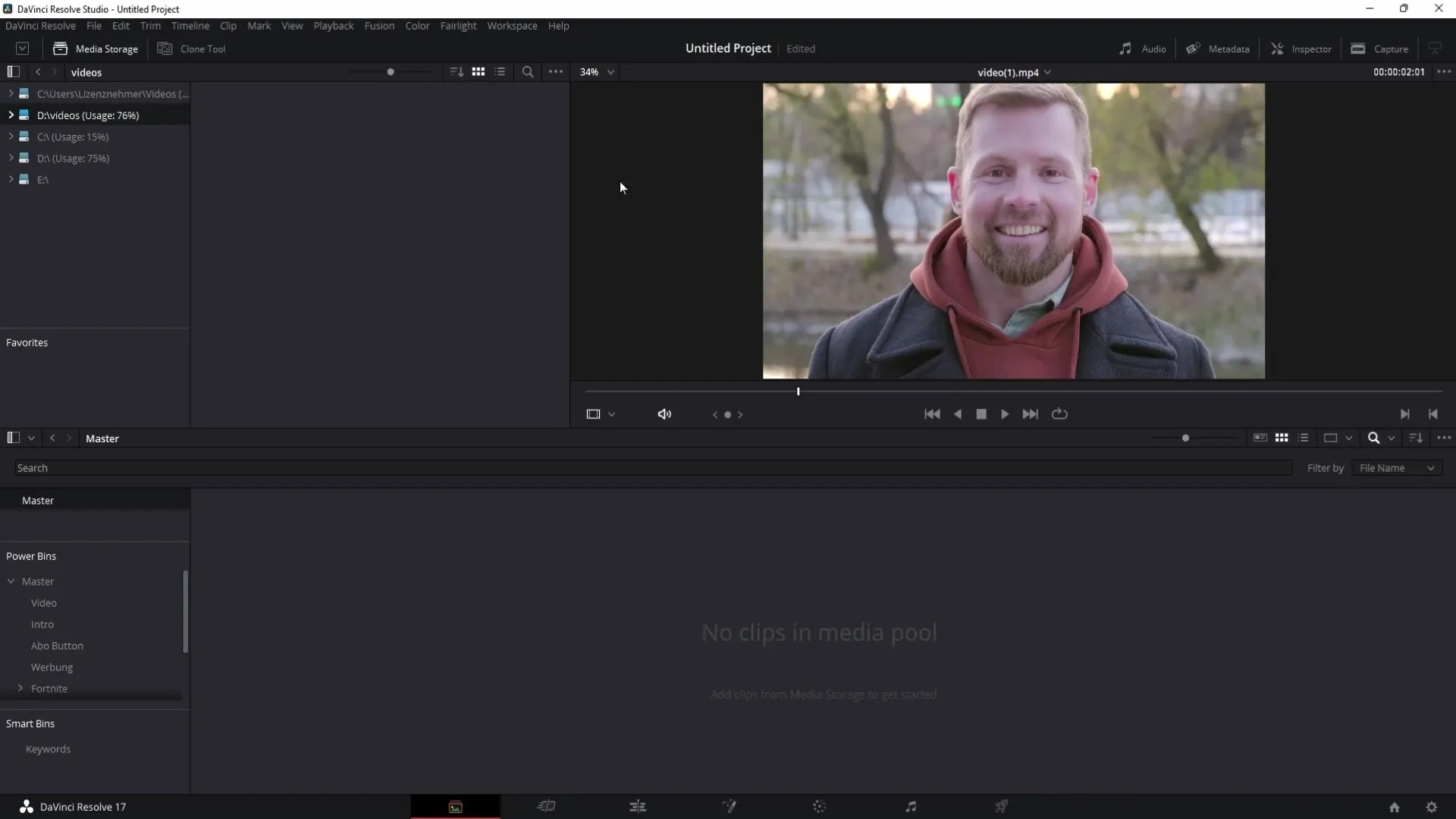Screen dimensions: 1456x819
Task: Open the Playback menu in the menu bar
Action: tap(334, 26)
